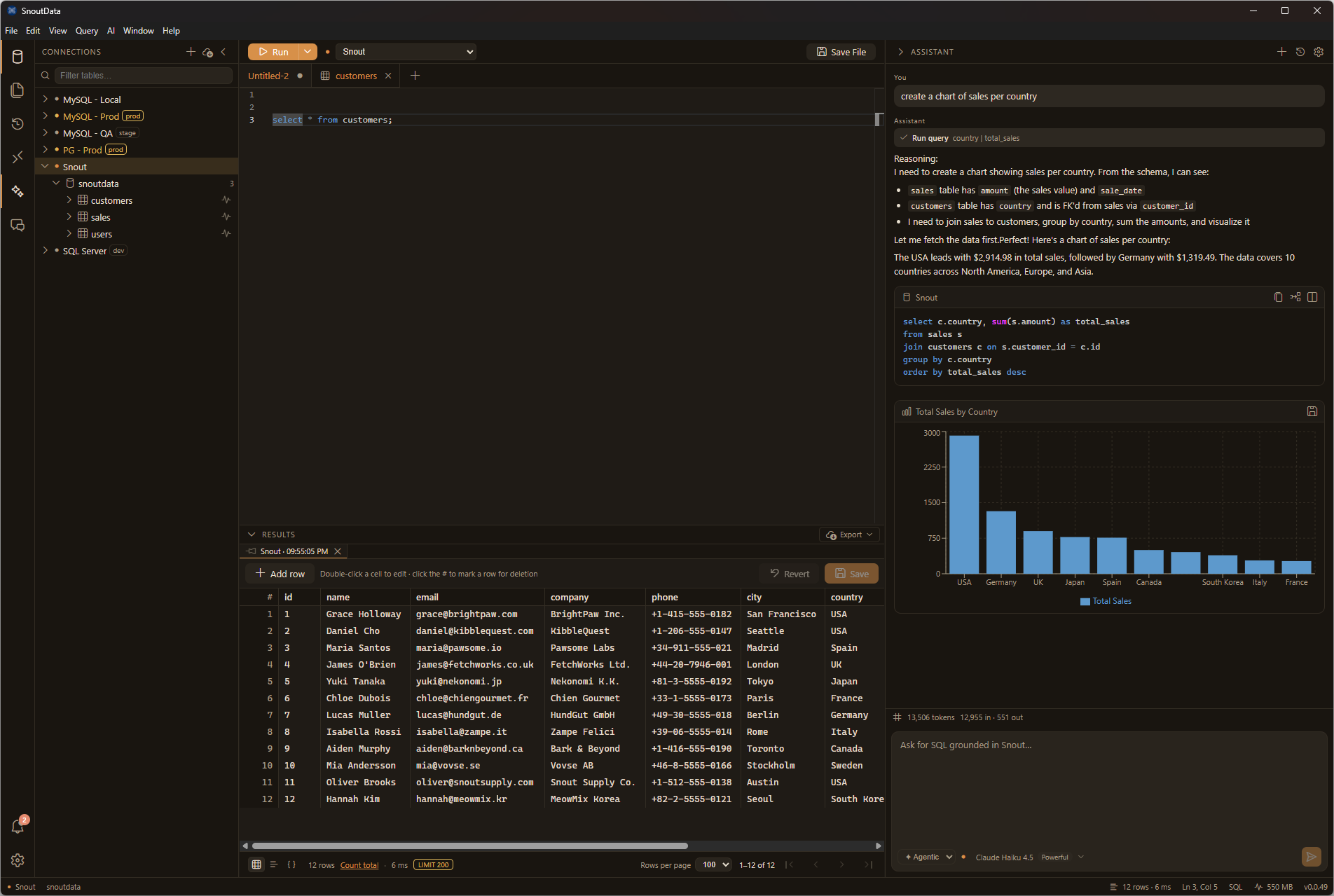Open the AI menu
The image size is (1334, 896).
(x=111, y=31)
